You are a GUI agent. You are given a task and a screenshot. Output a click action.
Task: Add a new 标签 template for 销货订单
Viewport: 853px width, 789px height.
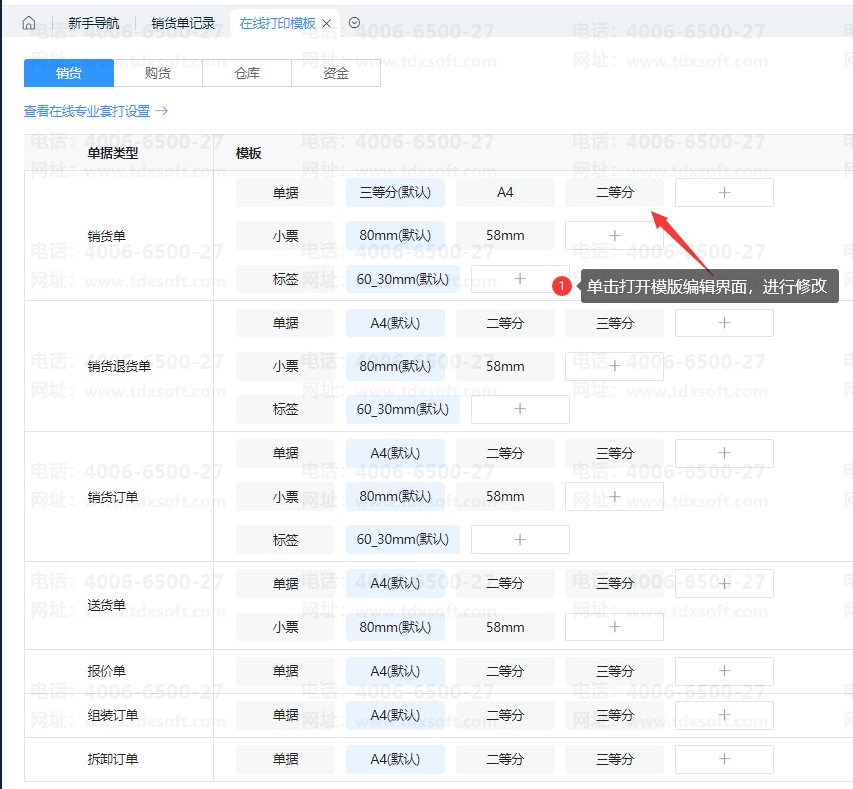pyautogui.click(x=519, y=539)
